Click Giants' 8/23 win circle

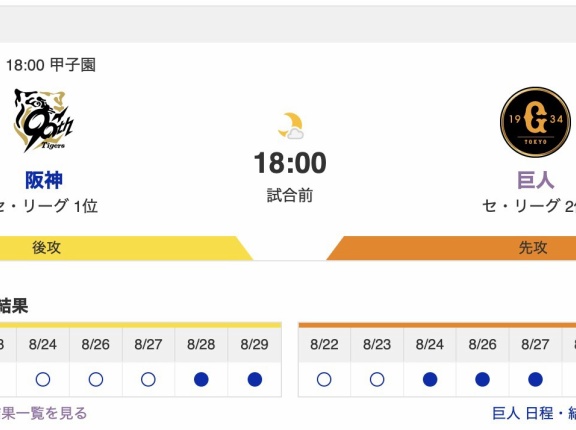377,379
